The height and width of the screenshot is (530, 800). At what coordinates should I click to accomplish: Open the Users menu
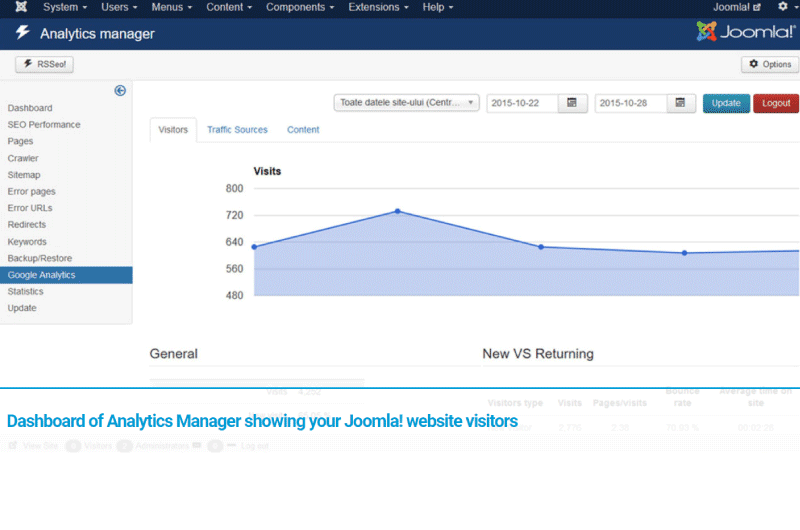coord(119,7)
